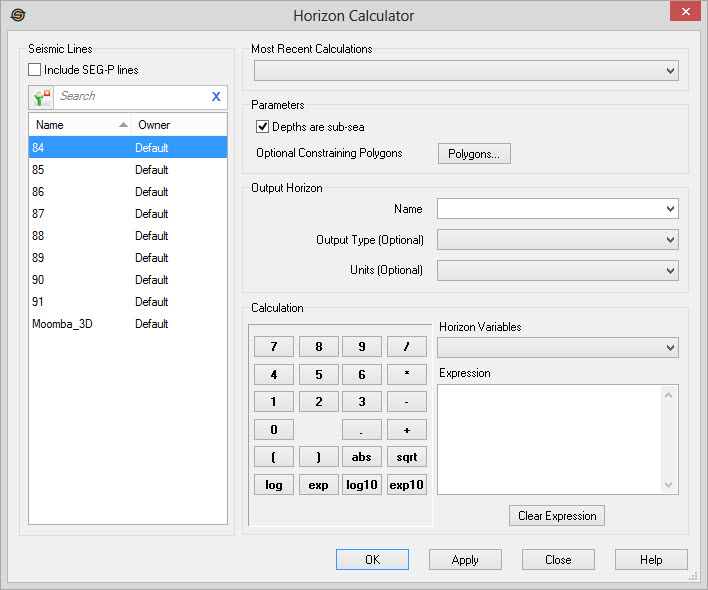Click Clear Expression button
This screenshot has height=590, width=708.
(x=557, y=516)
